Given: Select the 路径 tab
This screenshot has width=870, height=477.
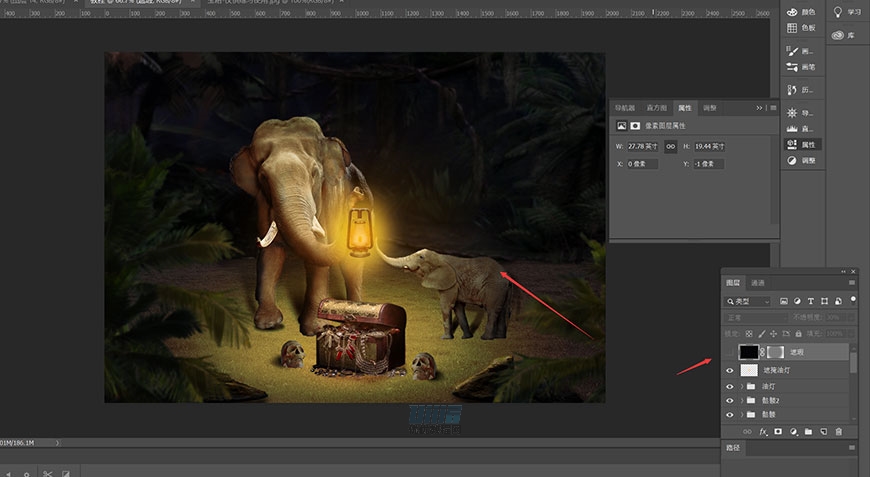Looking at the screenshot, I should click(733, 448).
